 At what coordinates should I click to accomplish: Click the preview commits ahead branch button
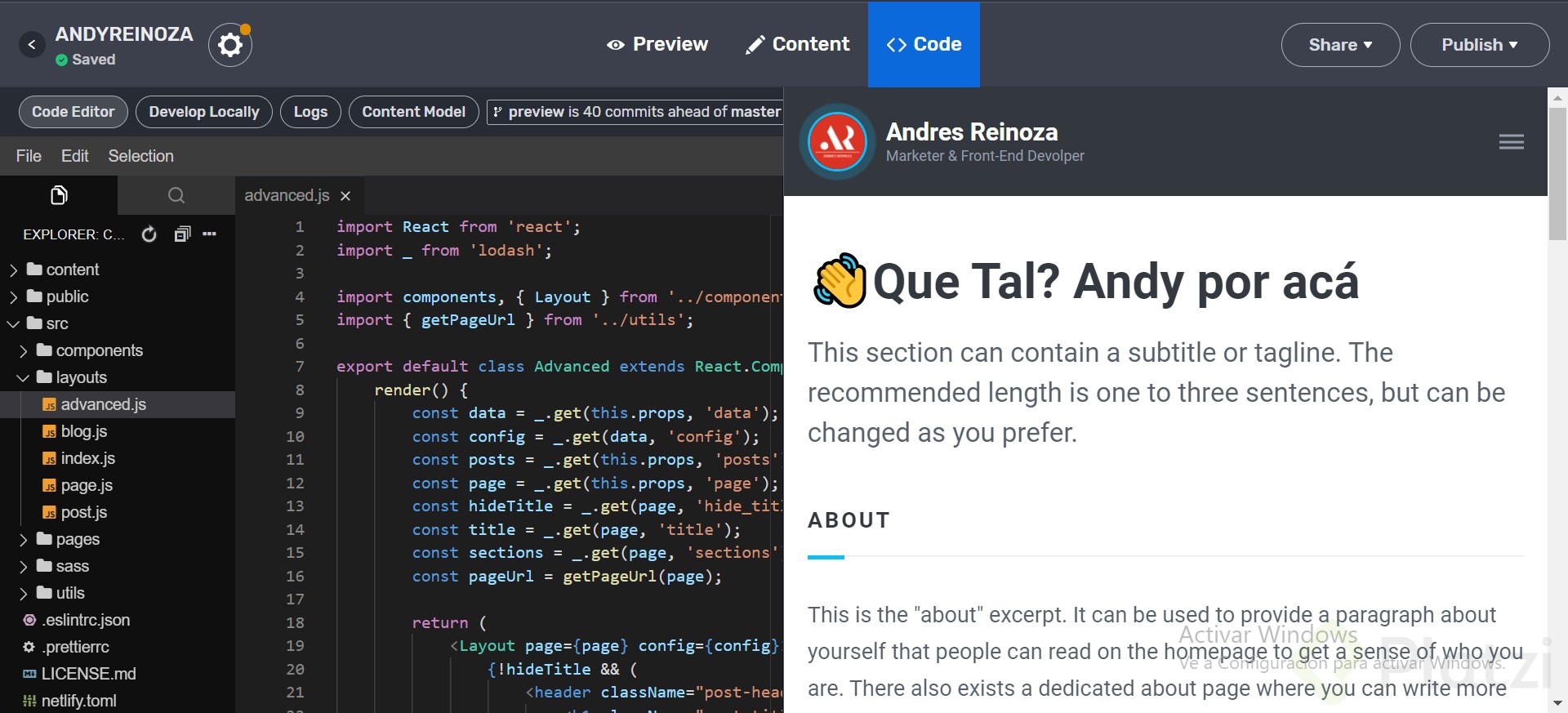(x=635, y=112)
